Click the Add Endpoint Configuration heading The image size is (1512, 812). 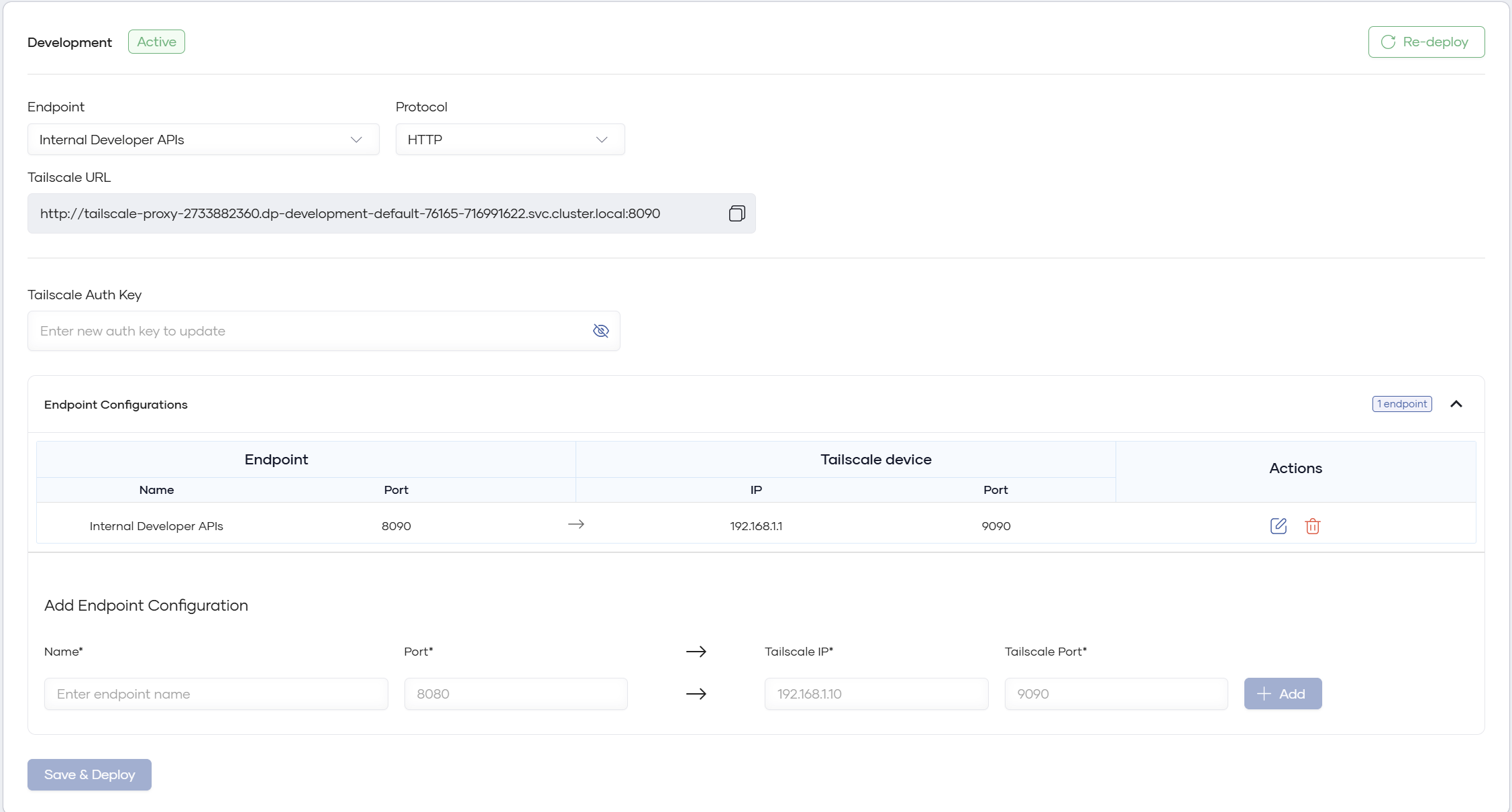click(x=146, y=605)
